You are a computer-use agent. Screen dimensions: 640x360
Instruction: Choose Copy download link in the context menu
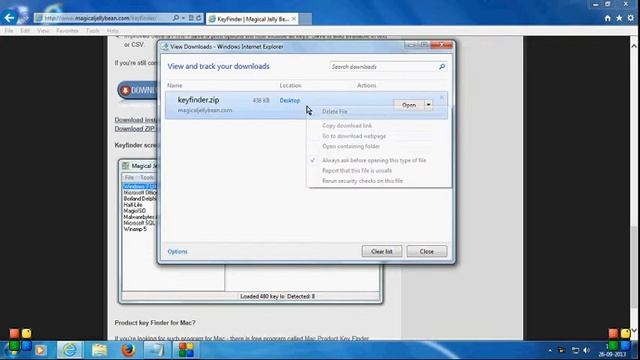pyautogui.click(x=347, y=126)
